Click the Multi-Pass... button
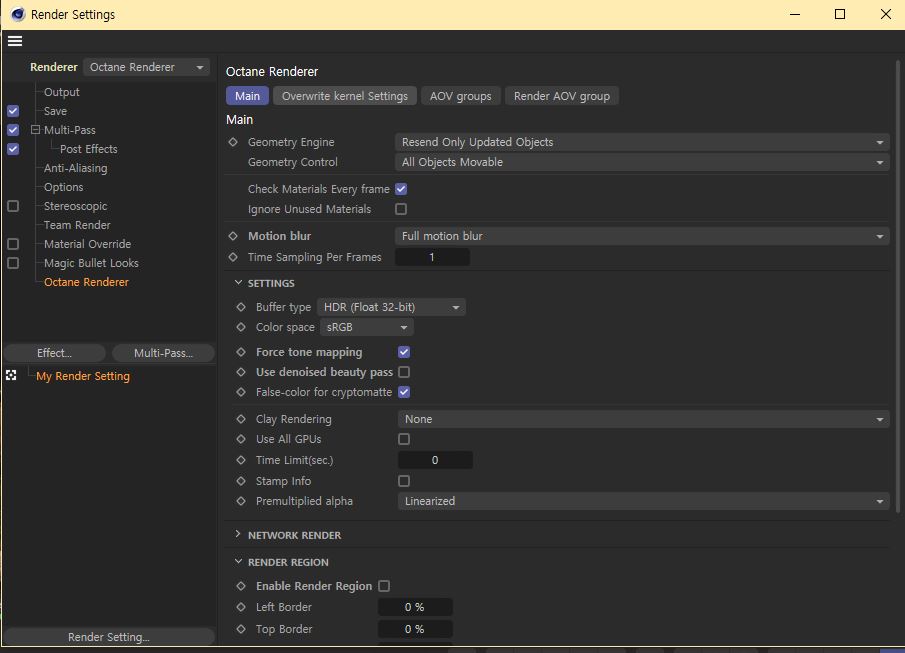Screen dimensions: 905x653 163,353
